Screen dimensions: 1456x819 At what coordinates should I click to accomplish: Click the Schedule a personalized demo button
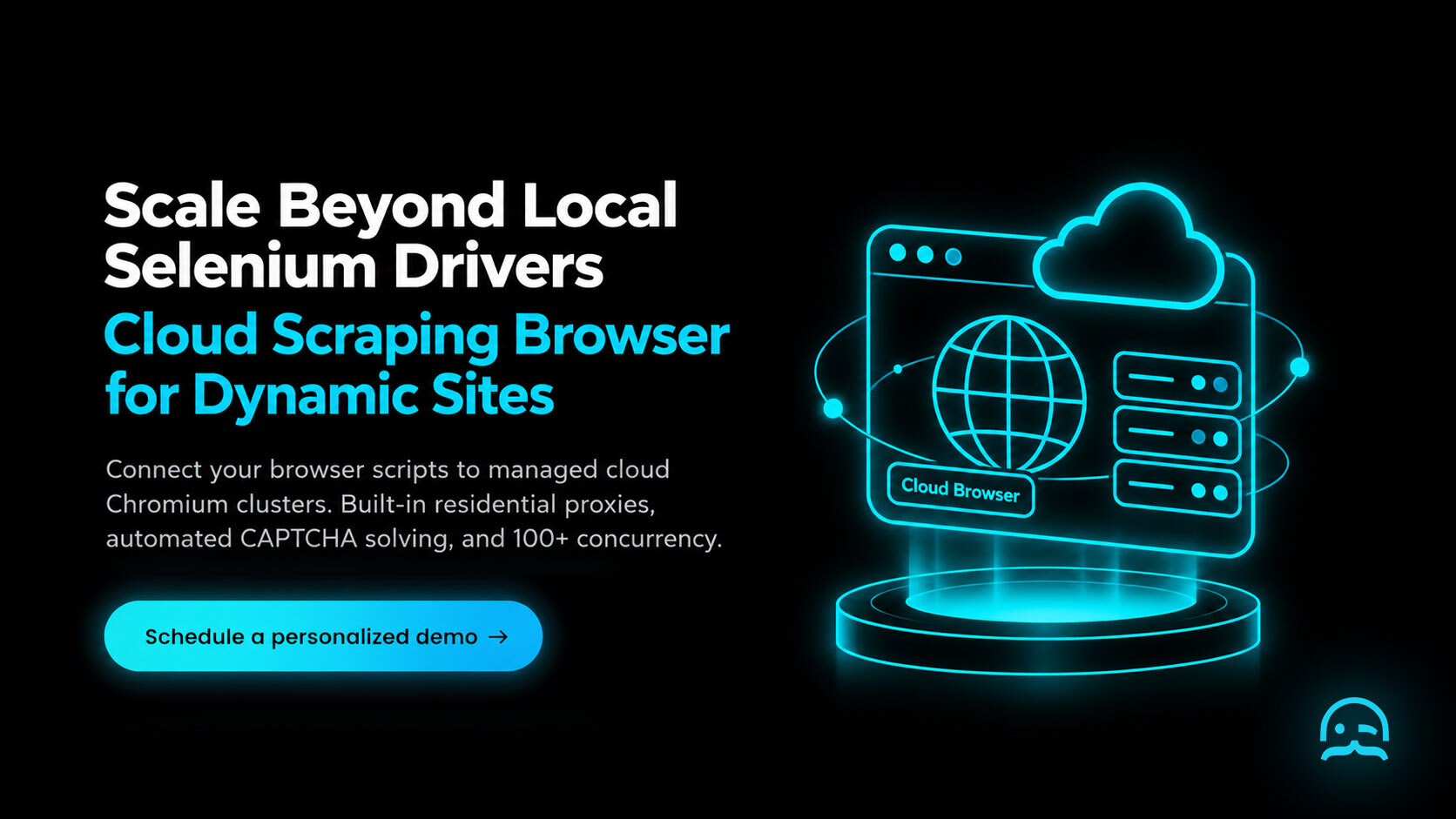click(323, 636)
